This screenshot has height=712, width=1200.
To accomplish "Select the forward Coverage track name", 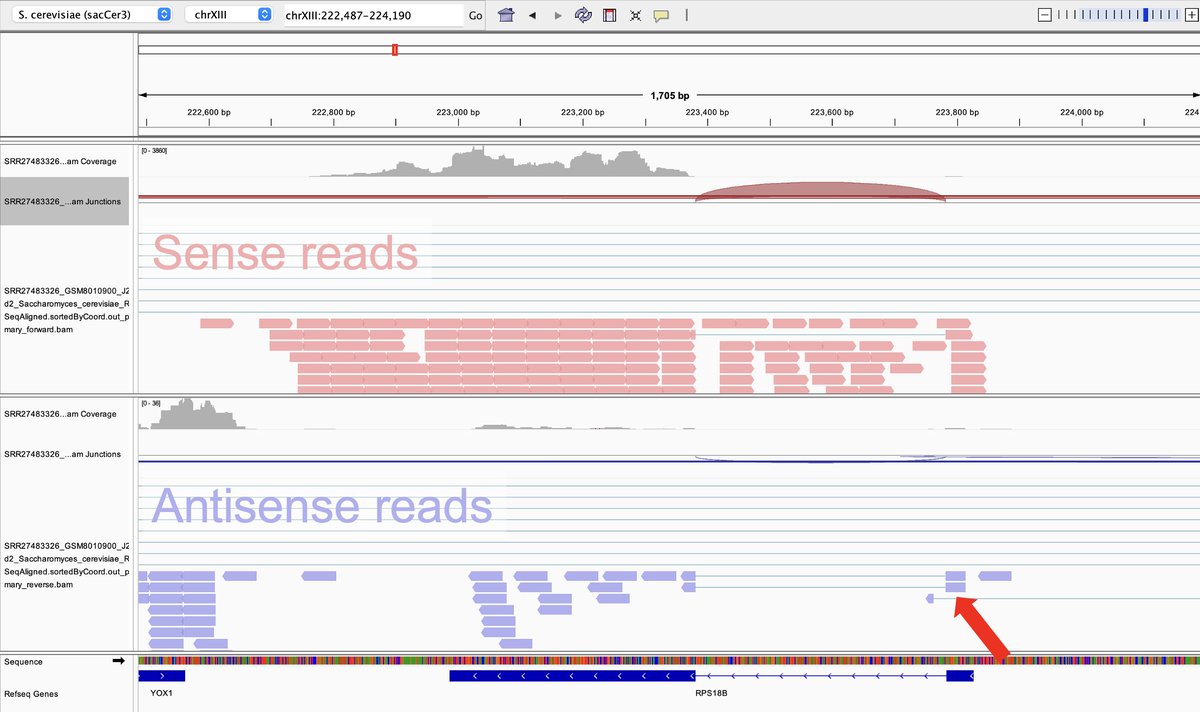I will pos(60,161).
